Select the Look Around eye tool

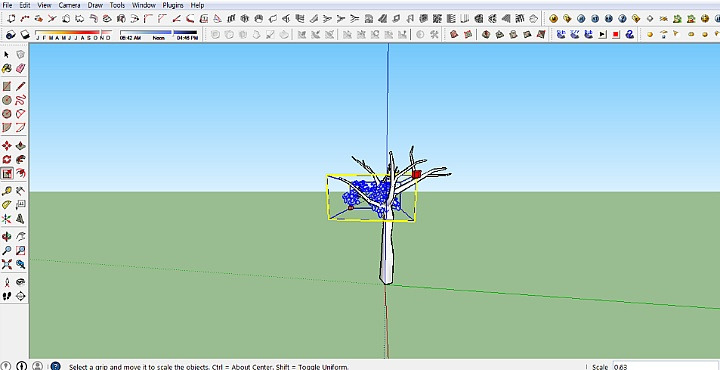[20, 282]
